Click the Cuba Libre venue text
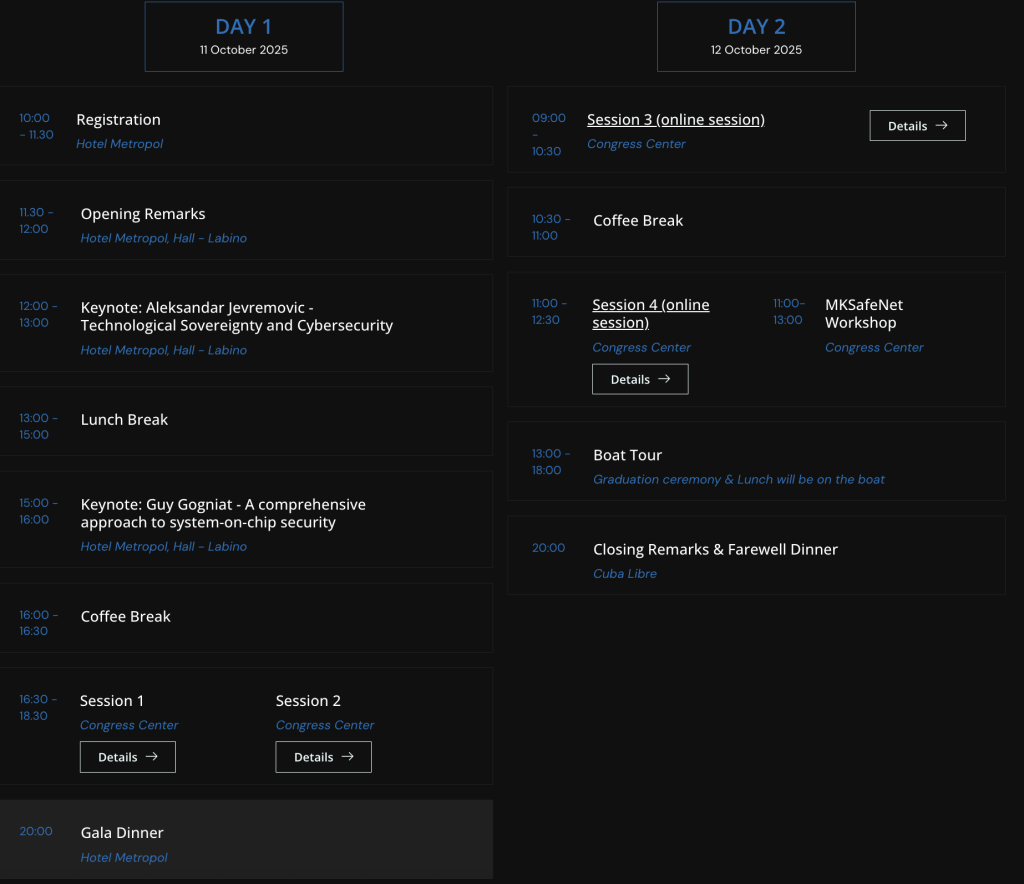This screenshot has width=1024, height=884. click(x=624, y=574)
